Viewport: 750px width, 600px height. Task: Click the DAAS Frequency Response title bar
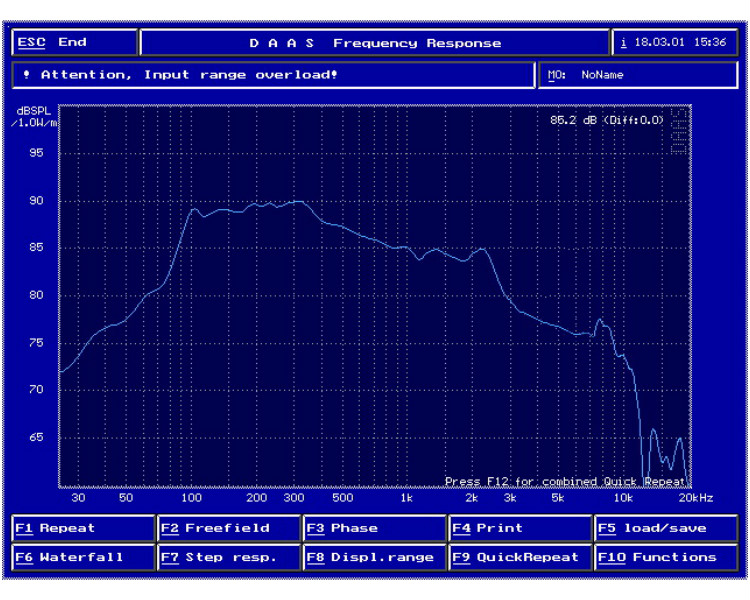[x=374, y=43]
